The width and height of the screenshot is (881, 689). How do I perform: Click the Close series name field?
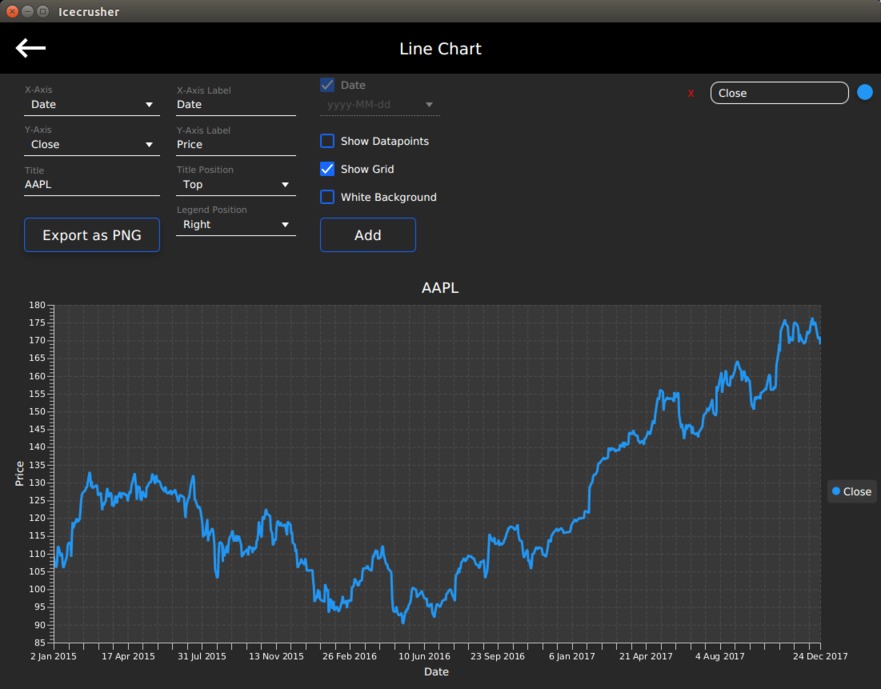pos(779,93)
